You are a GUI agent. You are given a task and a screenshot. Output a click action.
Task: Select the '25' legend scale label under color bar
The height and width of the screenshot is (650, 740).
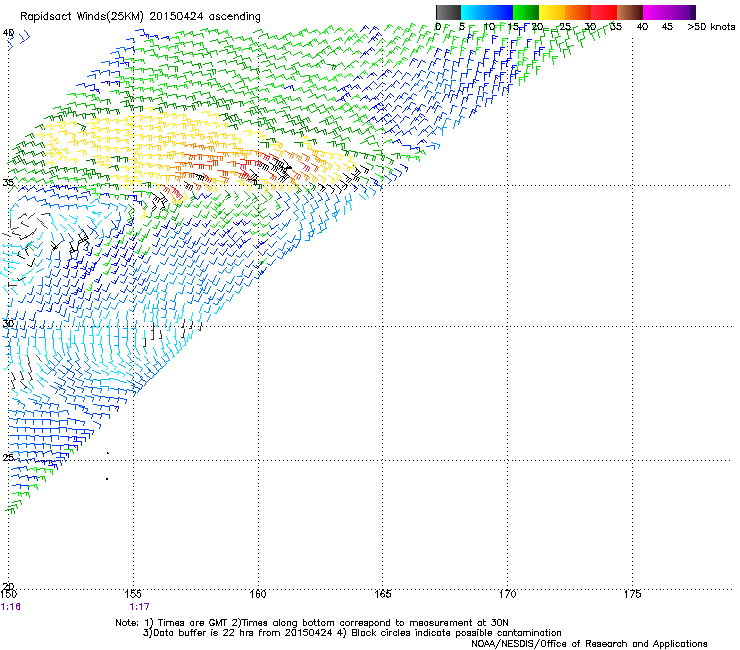click(565, 27)
